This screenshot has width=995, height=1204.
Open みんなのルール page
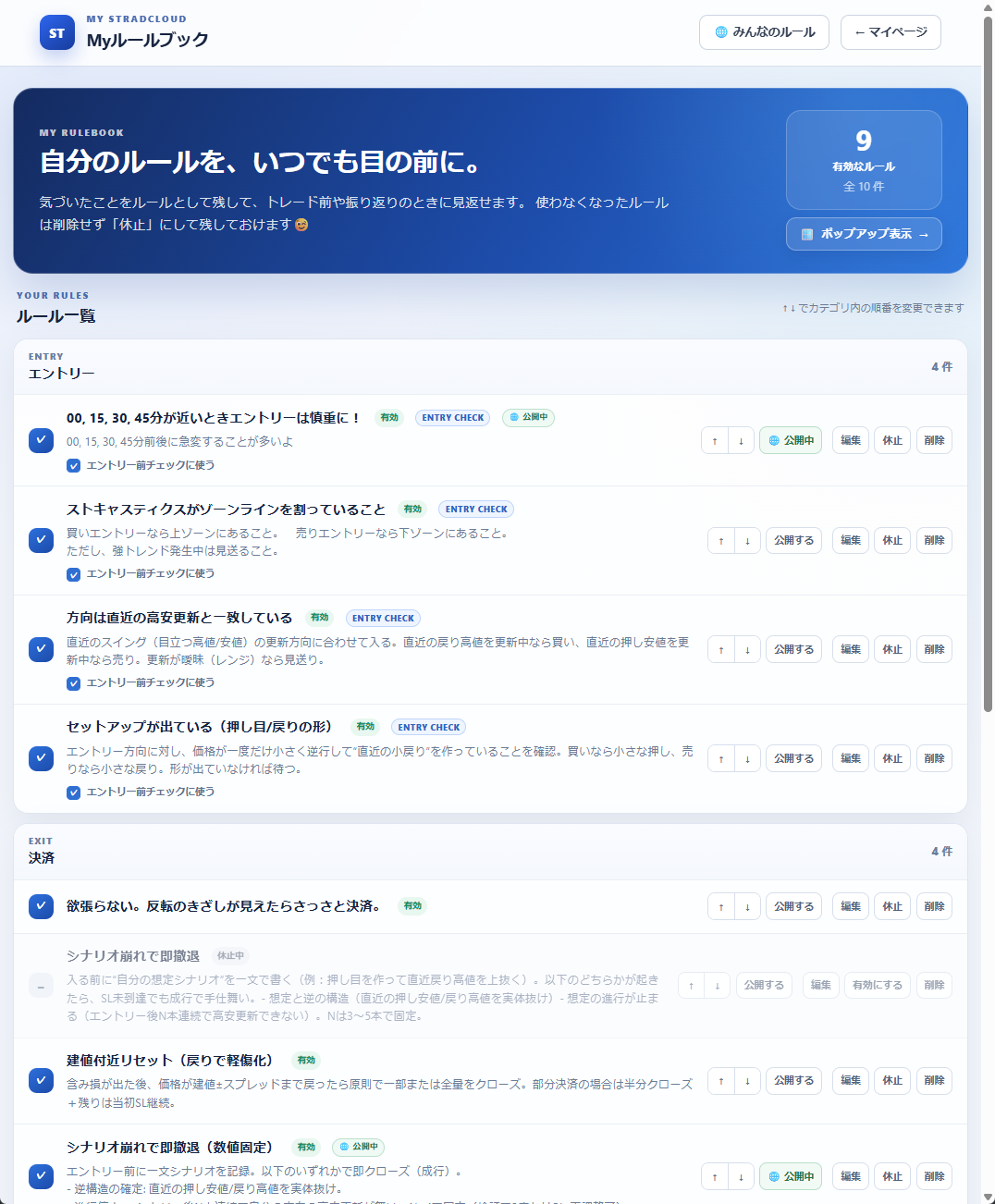pyautogui.click(x=764, y=32)
